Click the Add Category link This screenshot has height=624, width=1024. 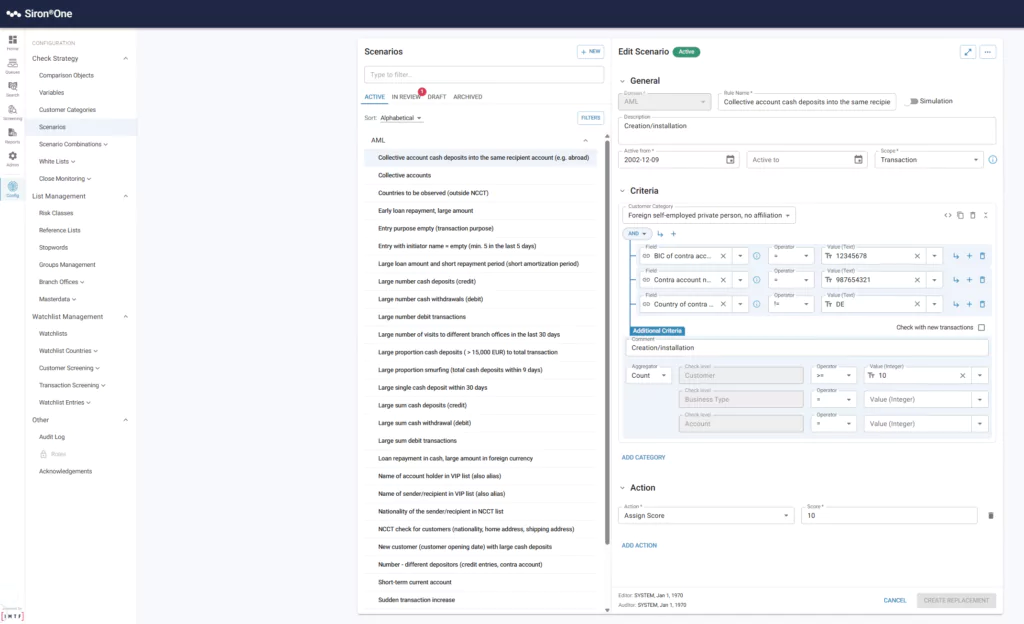(x=643, y=457)
